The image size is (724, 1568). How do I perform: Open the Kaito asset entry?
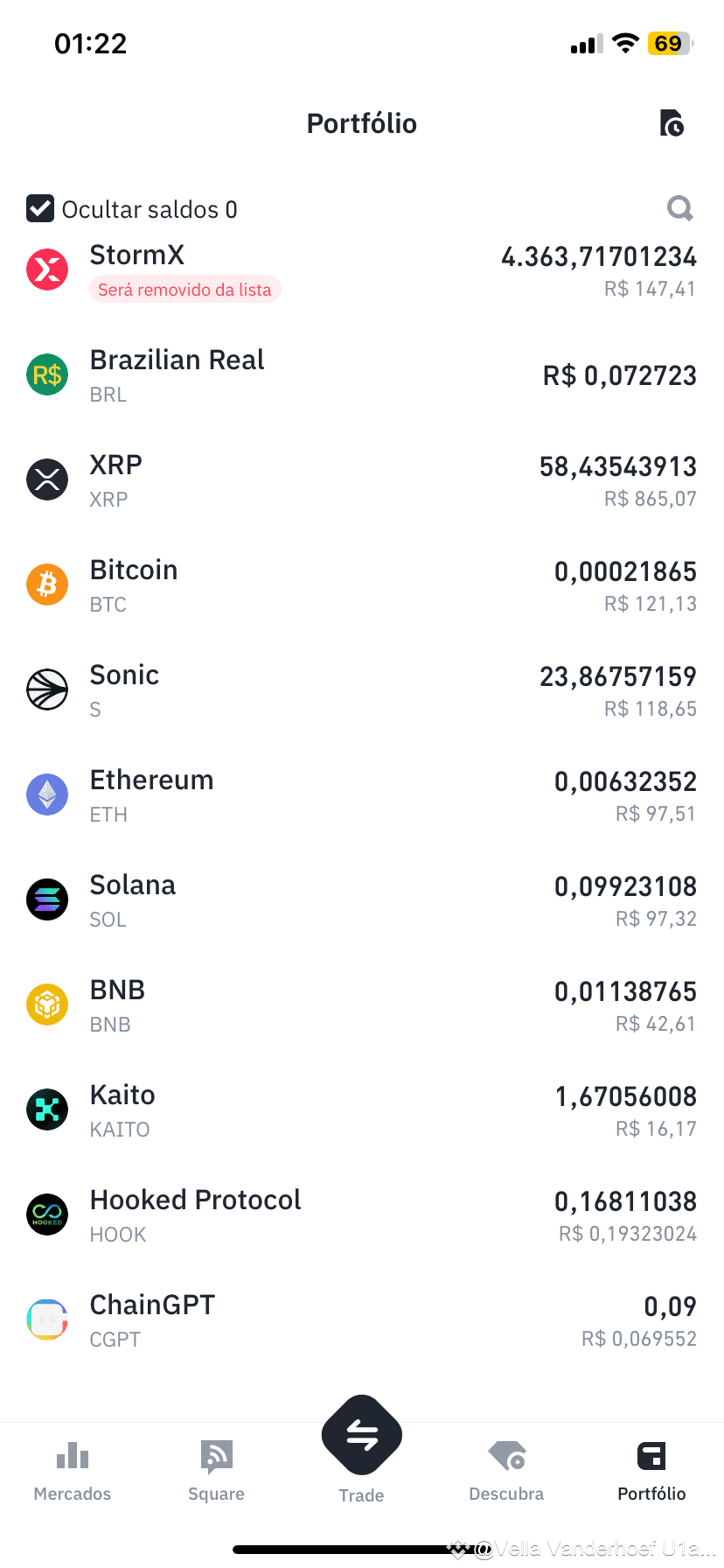[x=362, y=1110]
